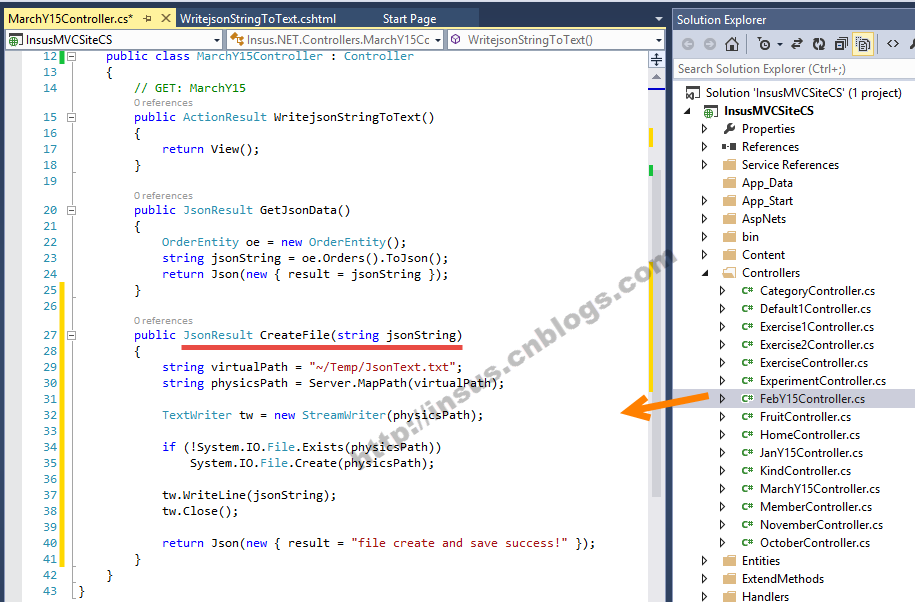Select HomeController.cs file
The image size is (915, 602).
click(809, 435)
